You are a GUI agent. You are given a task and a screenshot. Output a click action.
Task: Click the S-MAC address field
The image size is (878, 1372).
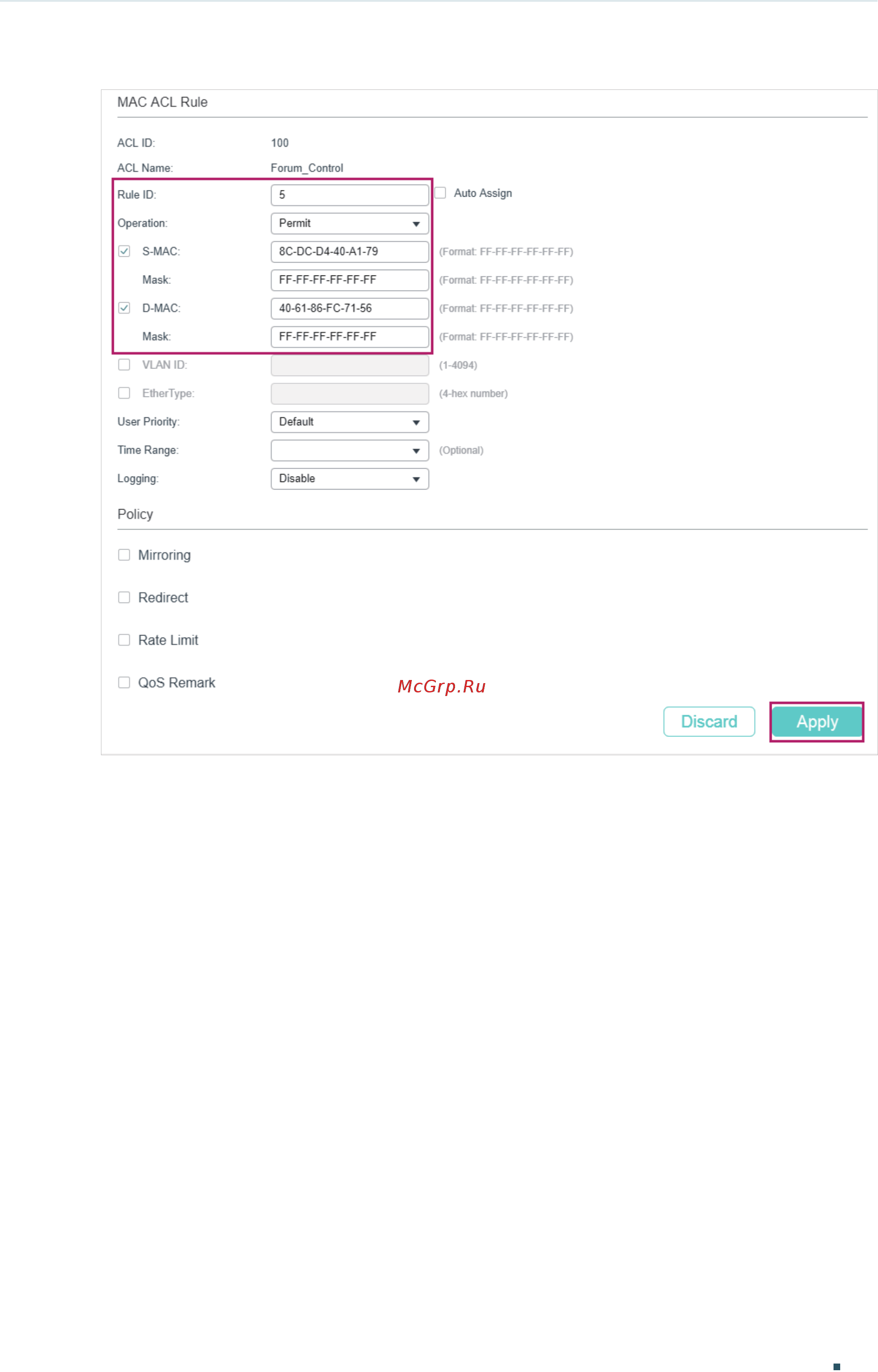[x=350, y=251]
